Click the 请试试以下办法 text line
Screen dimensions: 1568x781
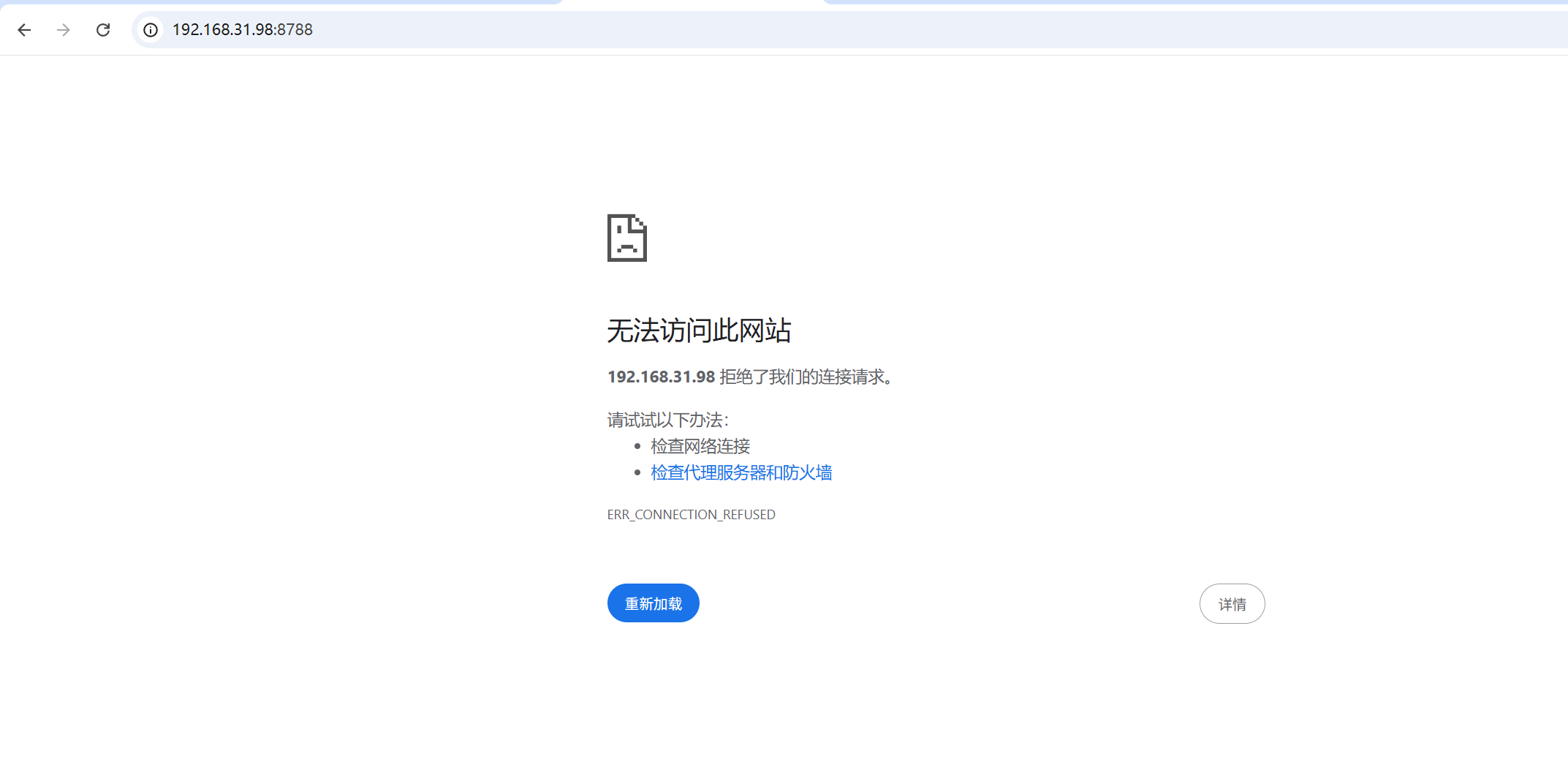[x=667, y=420]
